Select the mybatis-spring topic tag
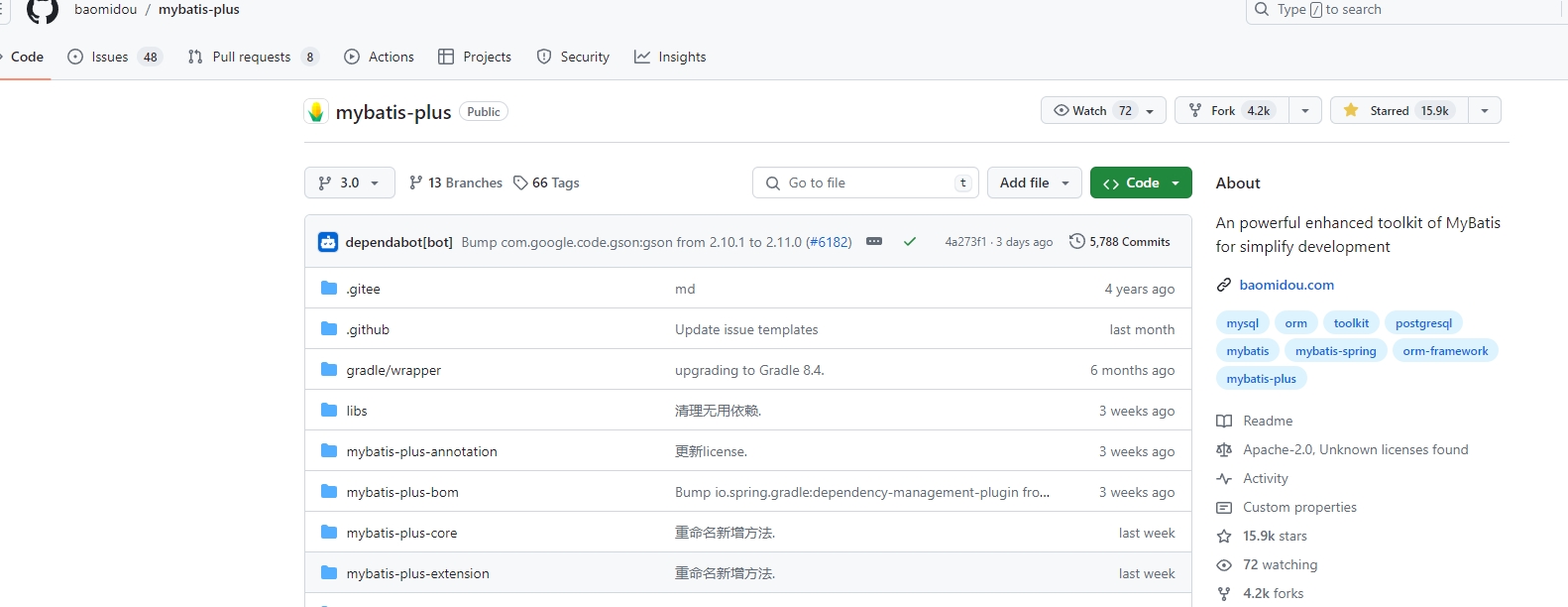The image size is (1568, 607). [1335, 351]
